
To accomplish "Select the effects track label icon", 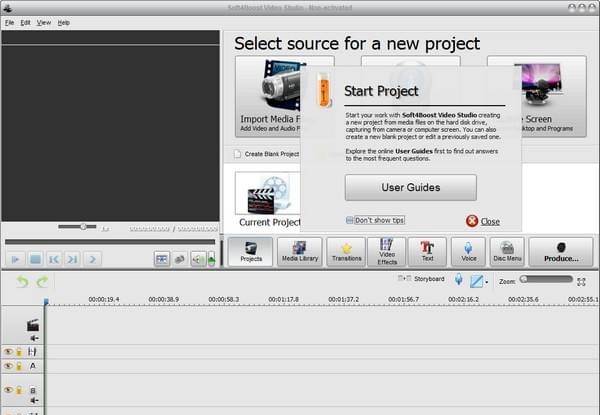I will (33, 352).
